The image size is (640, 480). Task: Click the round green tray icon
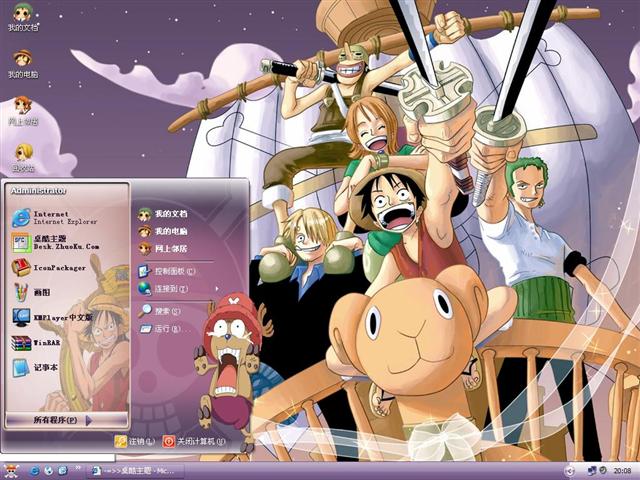point(602,471)
